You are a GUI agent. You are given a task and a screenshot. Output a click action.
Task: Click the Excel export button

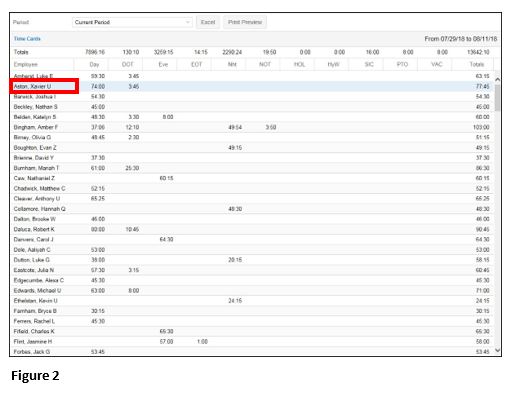pyautogui.click(x=208, y=22)
